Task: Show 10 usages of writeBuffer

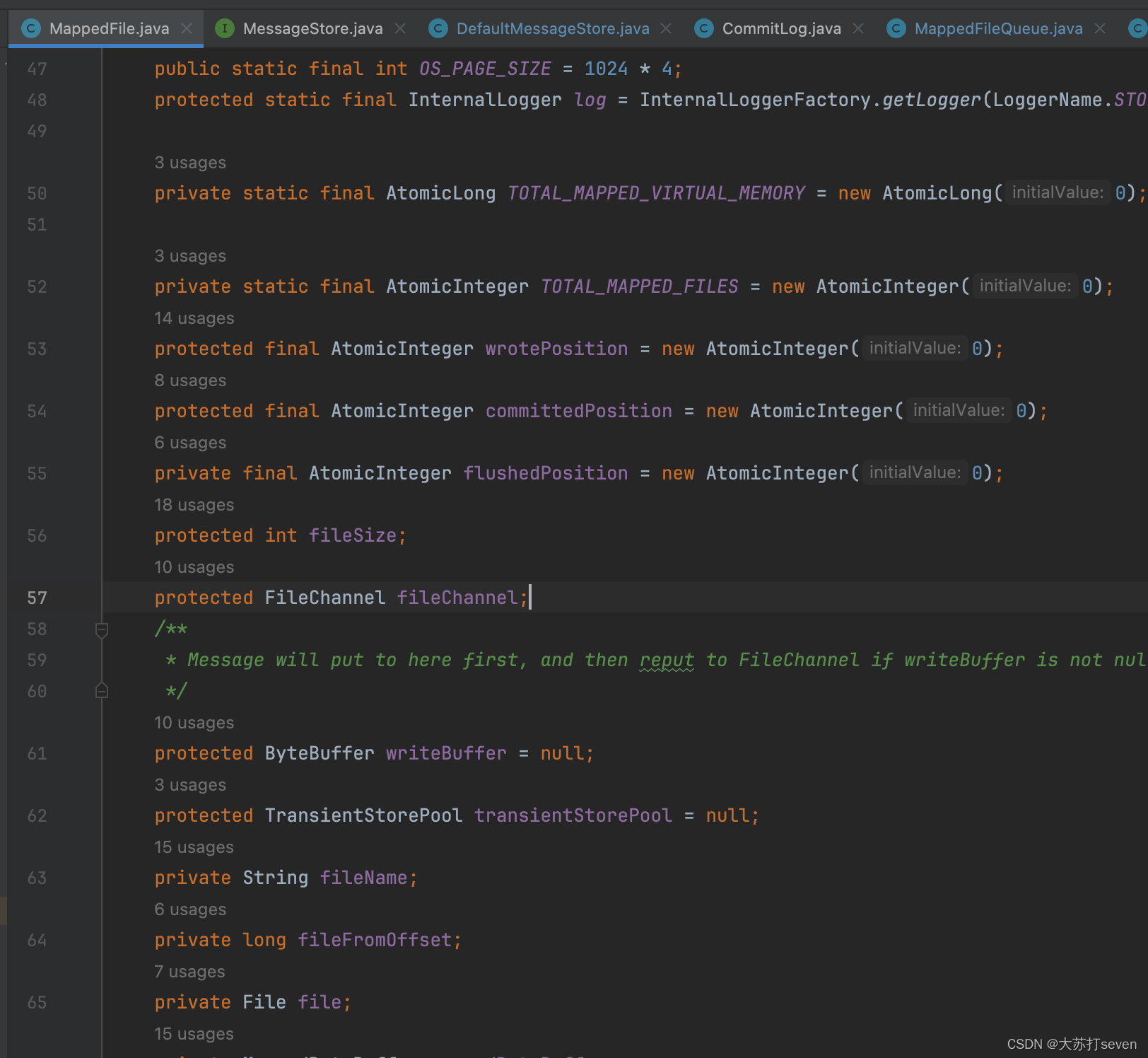Action: point(194,723)
